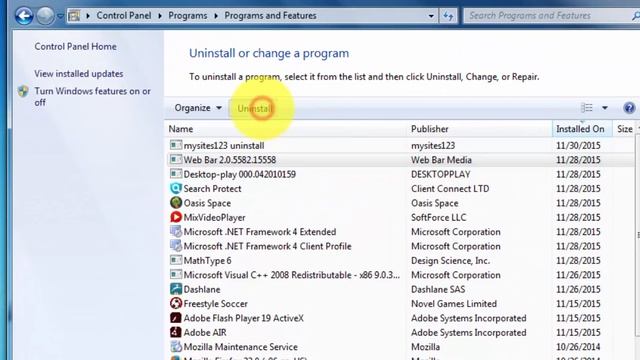Sort by the Size column header
The image size is (640, 360).
tap(625, 129)
